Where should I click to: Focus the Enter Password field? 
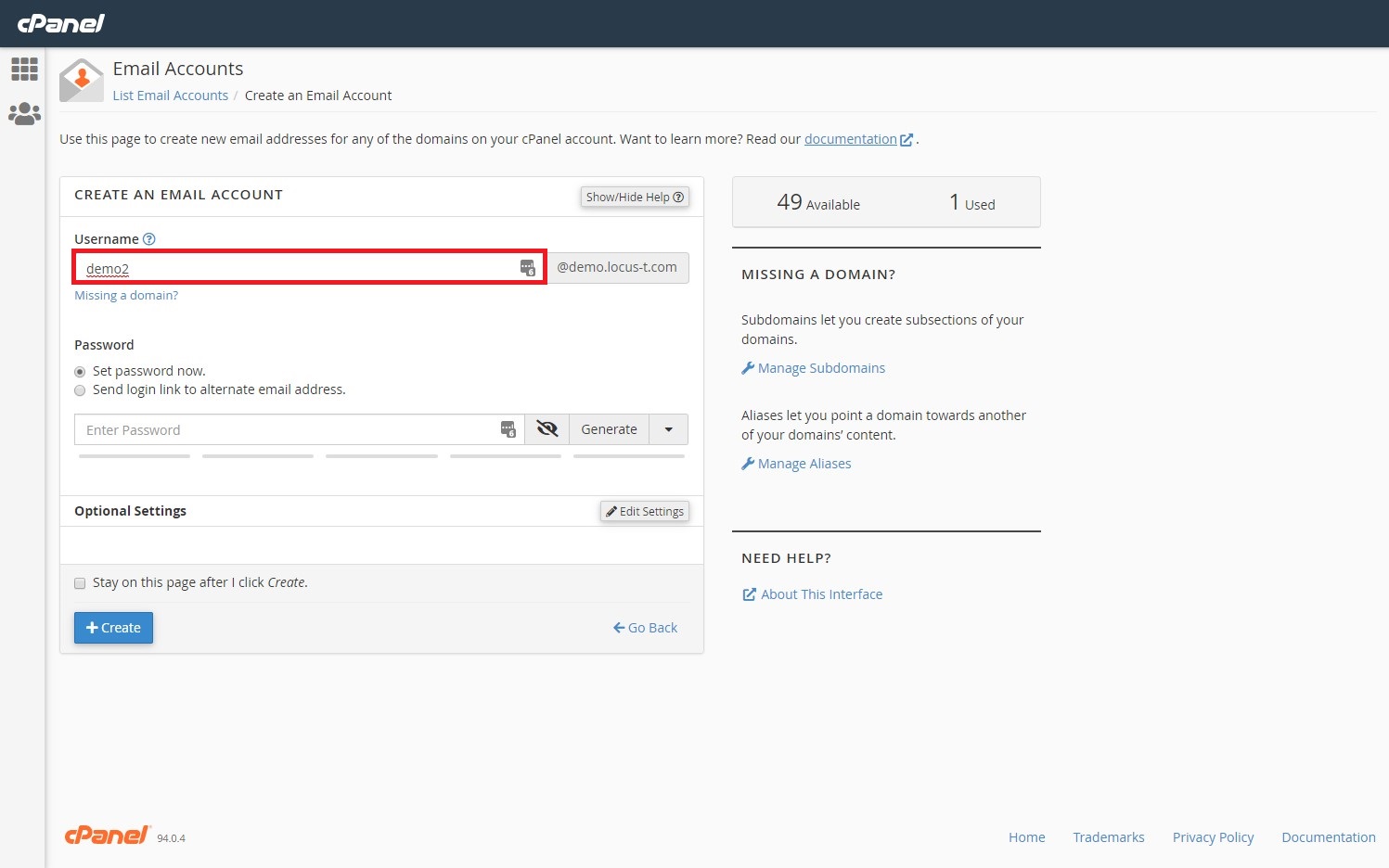click(299, 429)
